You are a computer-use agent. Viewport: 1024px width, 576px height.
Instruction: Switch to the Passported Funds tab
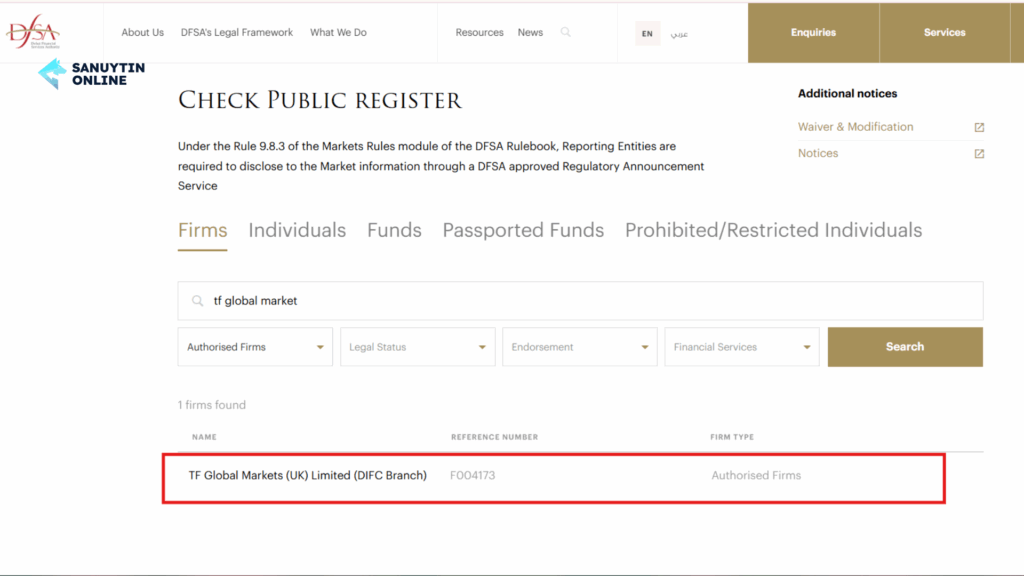tap(523, 231)
